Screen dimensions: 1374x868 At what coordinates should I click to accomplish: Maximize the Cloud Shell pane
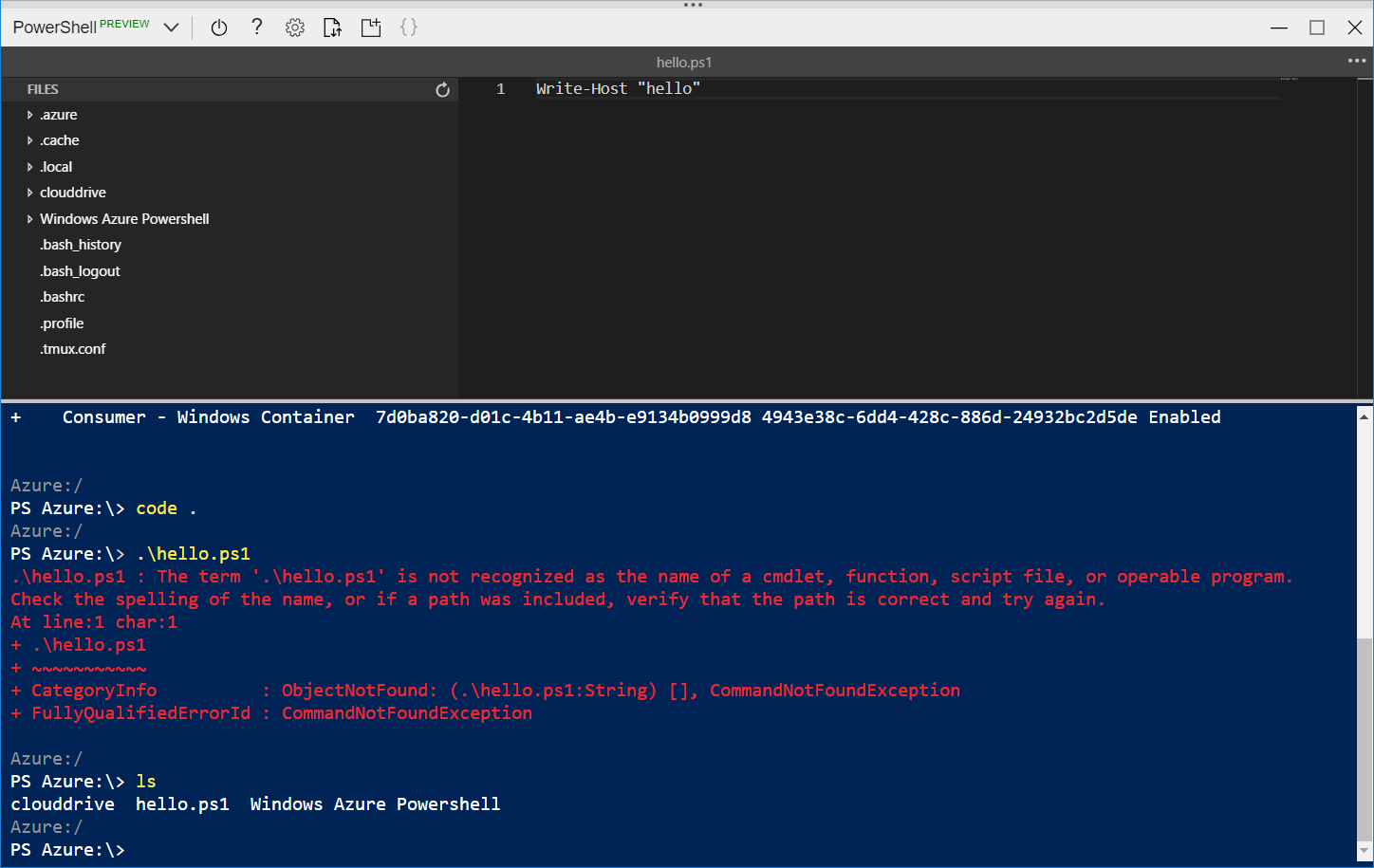(x=1317, y=28)
